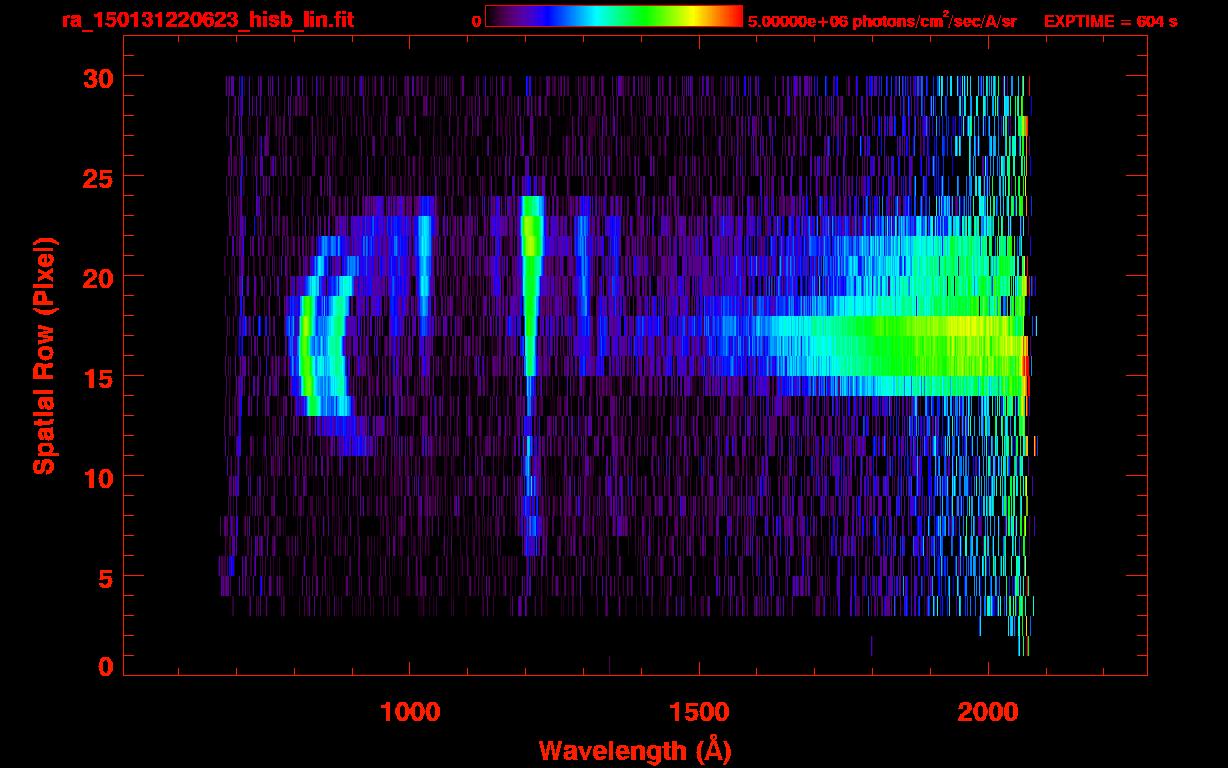
Task: Click the EXPTIME = 604 s text
Action: tap(1110, 21)
